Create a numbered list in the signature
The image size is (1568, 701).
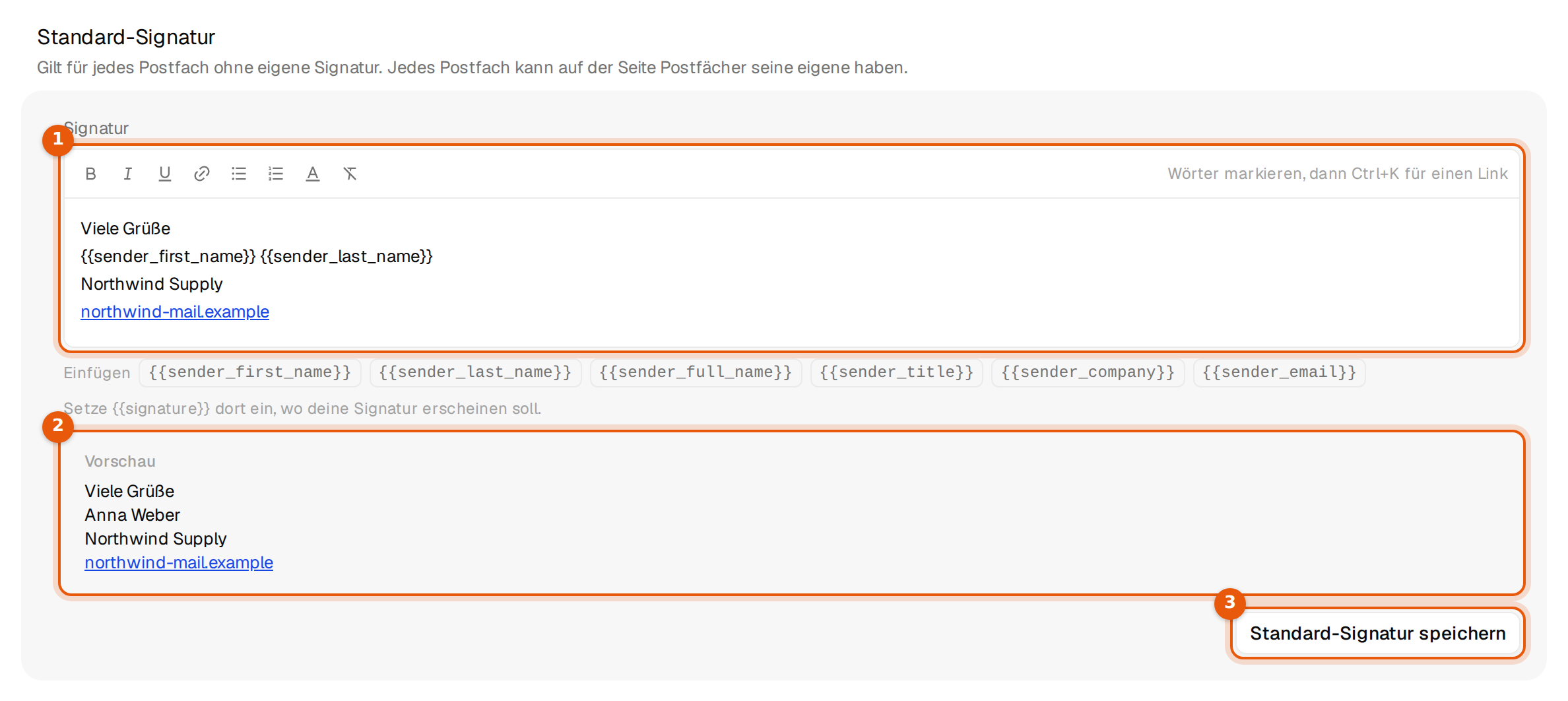pos(276,174)
